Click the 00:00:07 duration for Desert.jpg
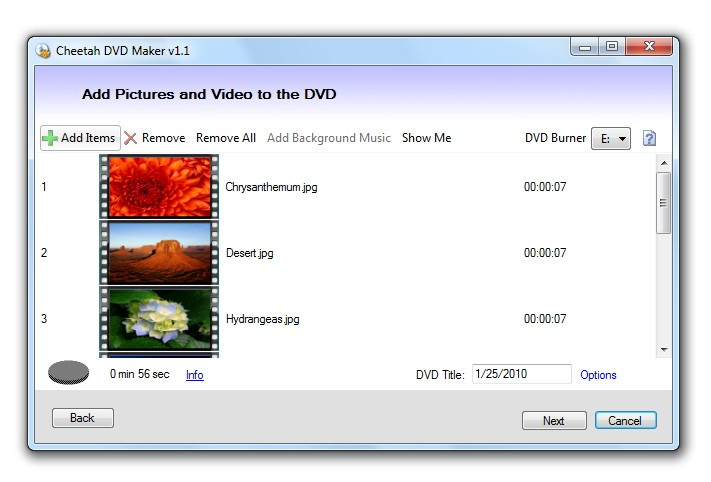 click(x=545, y=253)
